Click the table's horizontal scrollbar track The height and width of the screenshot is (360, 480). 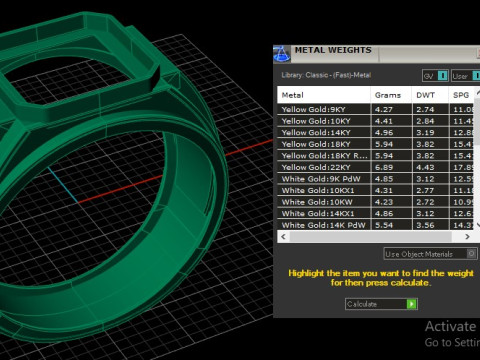click(371, 237)
